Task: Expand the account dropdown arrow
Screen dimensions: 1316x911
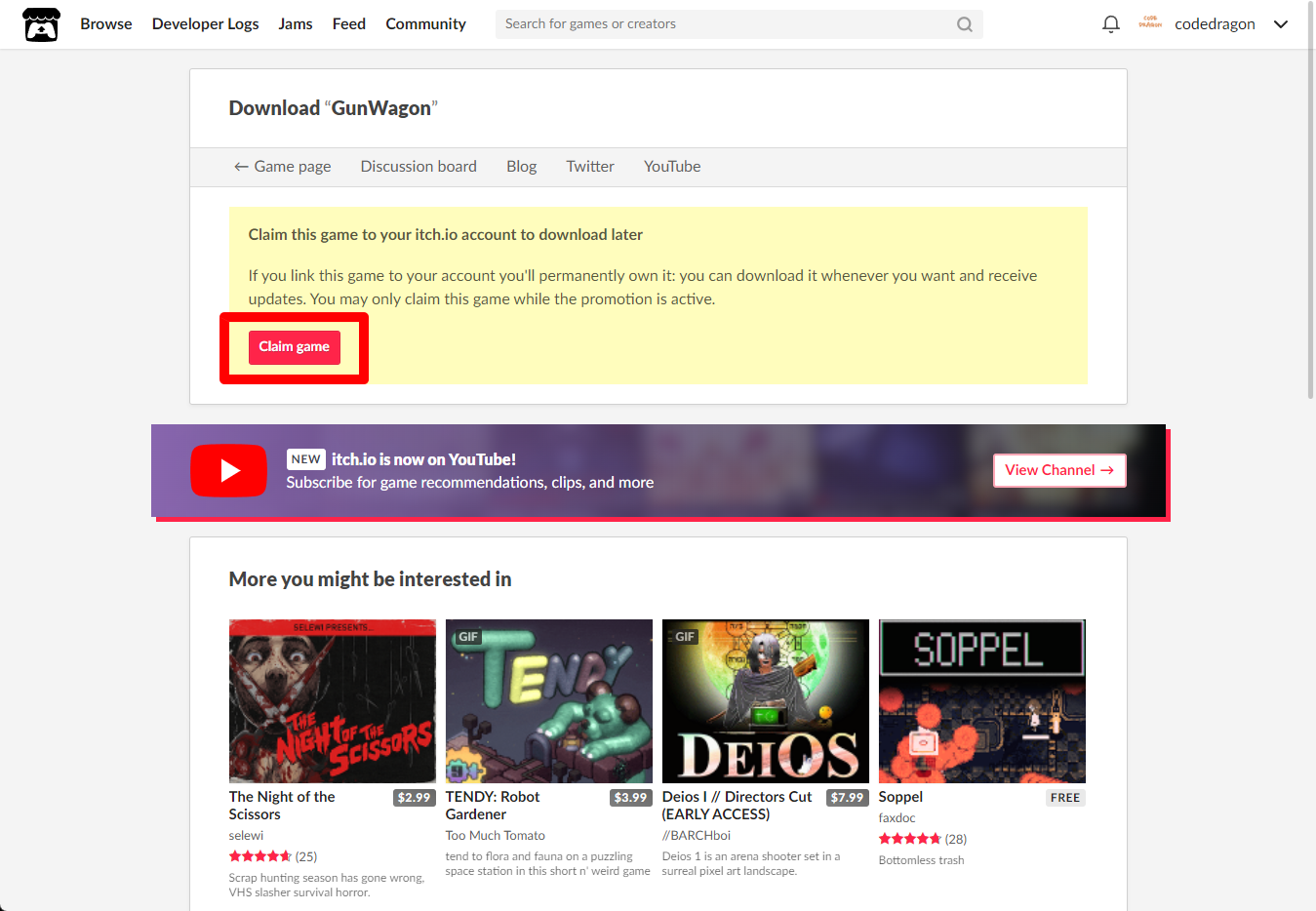Action: pos(1281,24)
